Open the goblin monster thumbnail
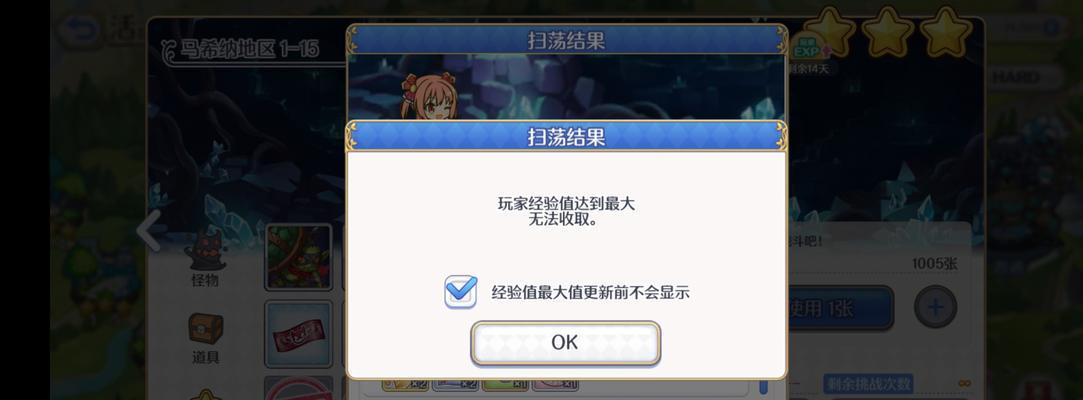This screenshot has width=1083, height=400. [x=298, y=257]
